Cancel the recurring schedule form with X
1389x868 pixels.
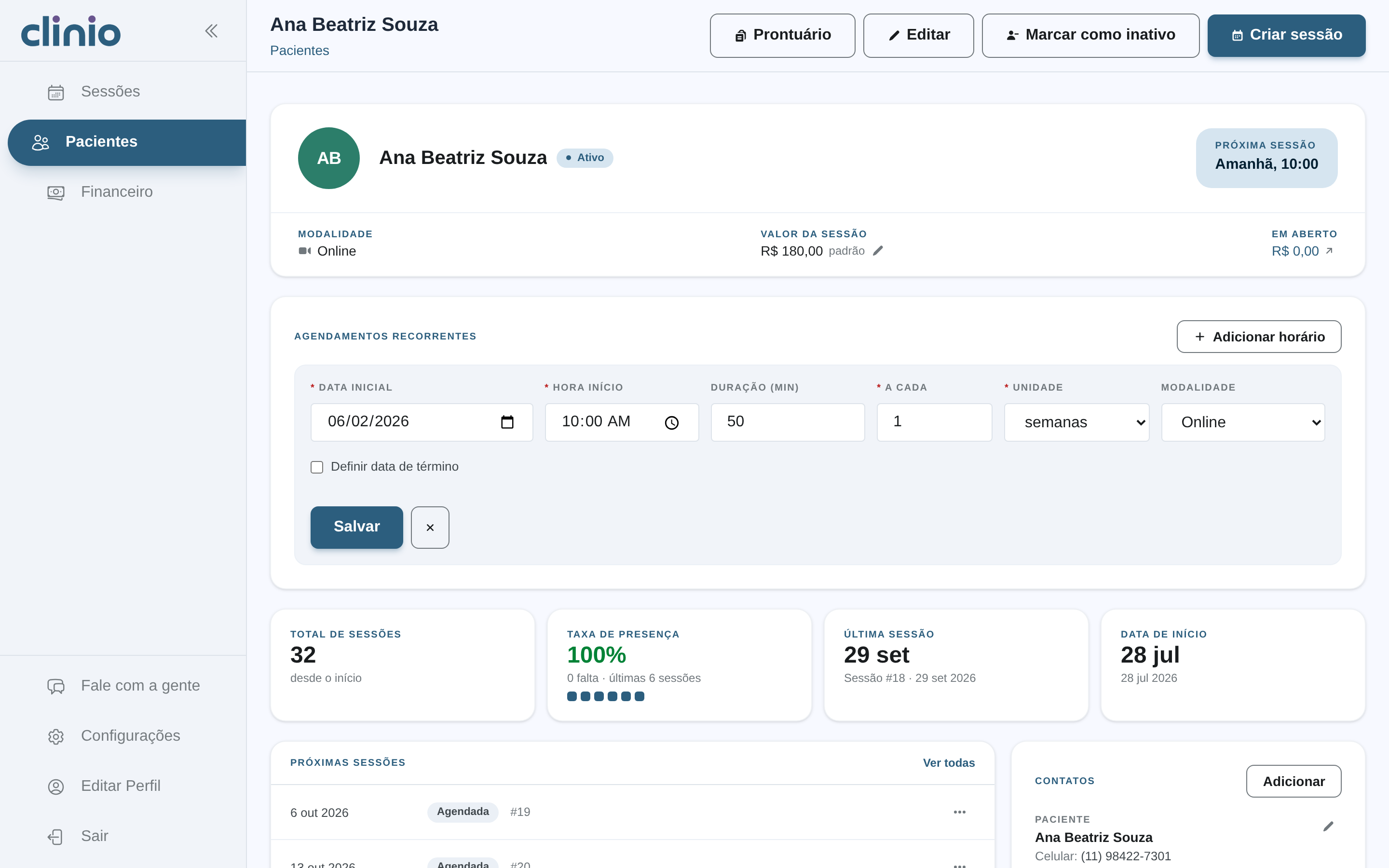point(430,527)
